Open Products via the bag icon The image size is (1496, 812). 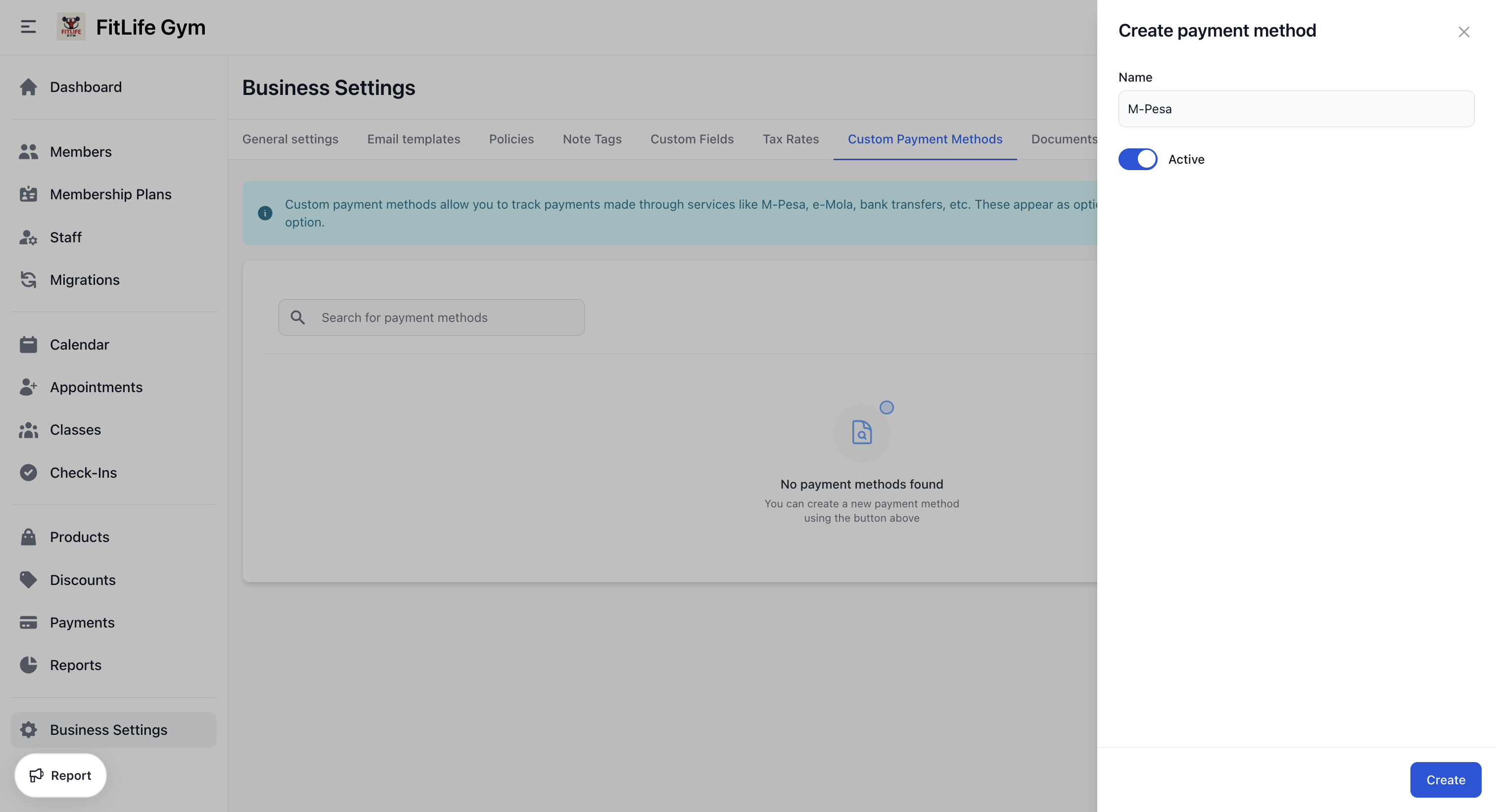(x=29, y=537)
